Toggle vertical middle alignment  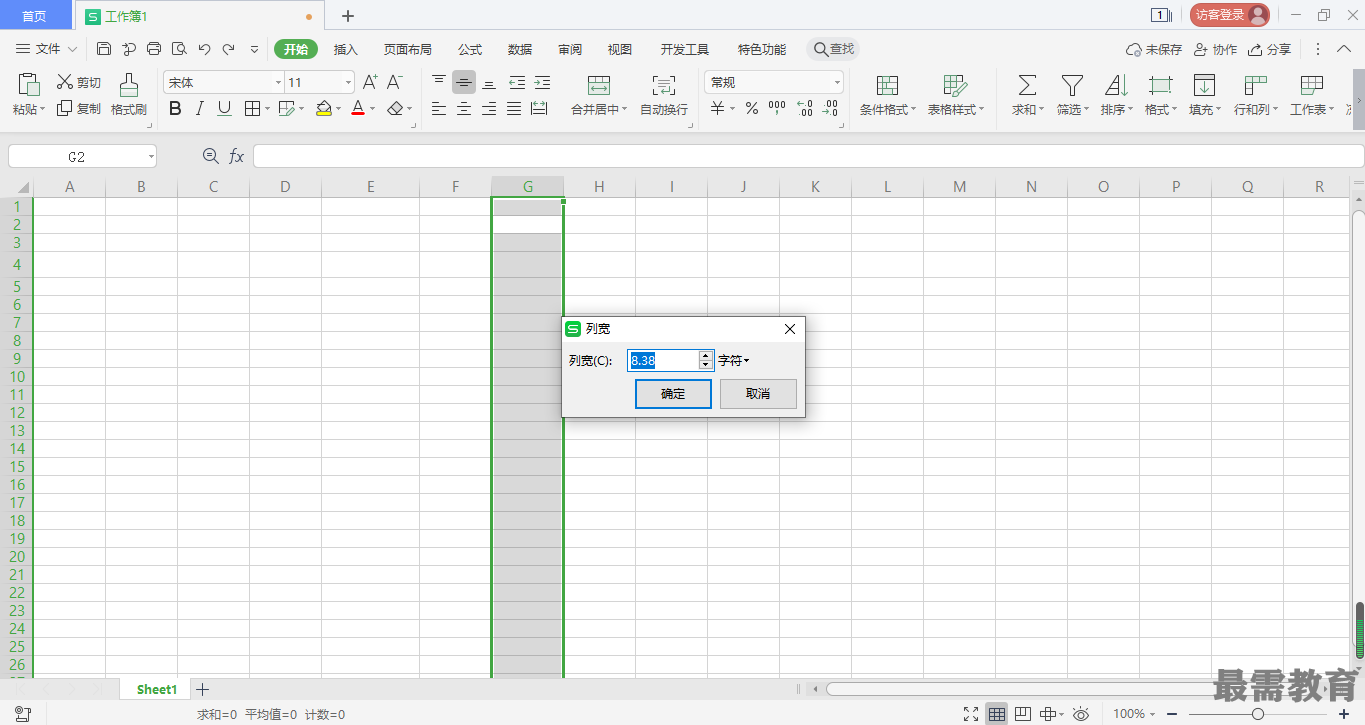click(x=464, y=82)
